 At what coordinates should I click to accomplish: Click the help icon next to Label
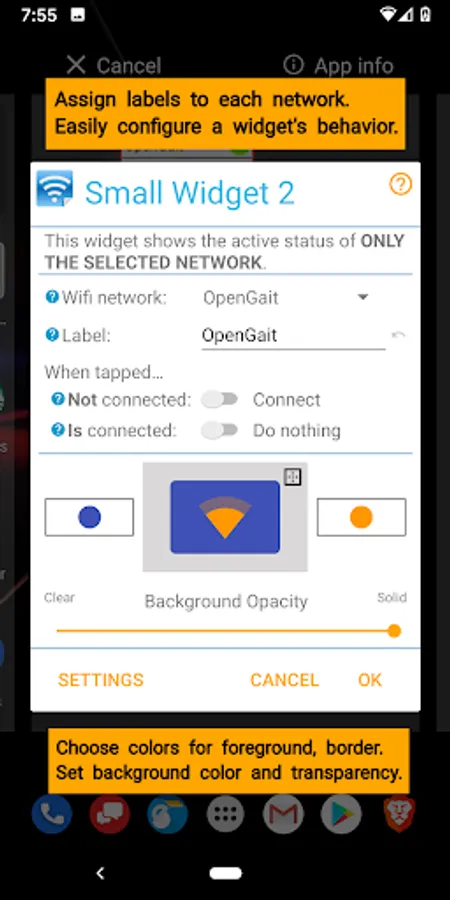52,335
